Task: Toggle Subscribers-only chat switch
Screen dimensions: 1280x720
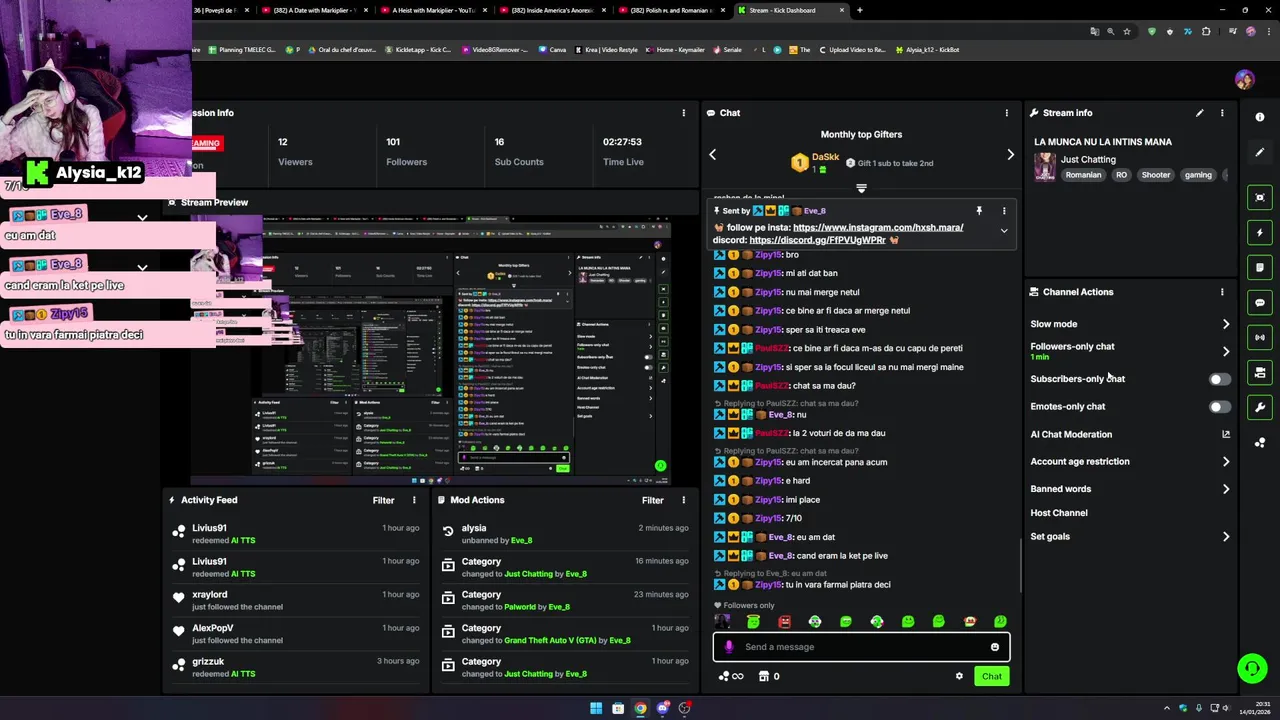Action: [x=1219, y=379]
